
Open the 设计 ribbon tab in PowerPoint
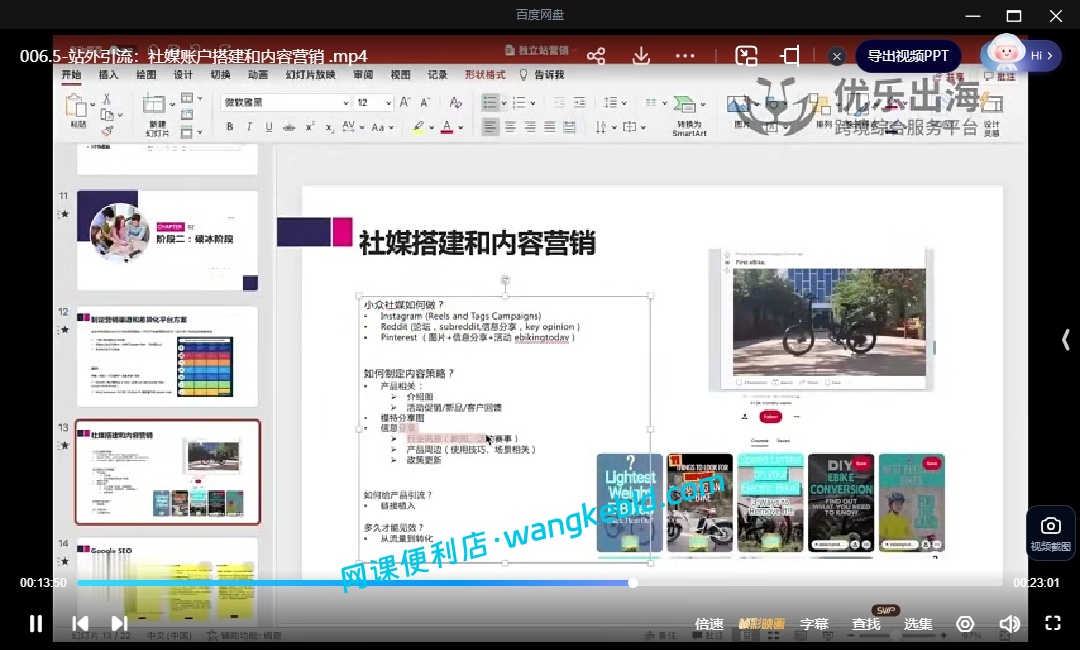(183, 74)
